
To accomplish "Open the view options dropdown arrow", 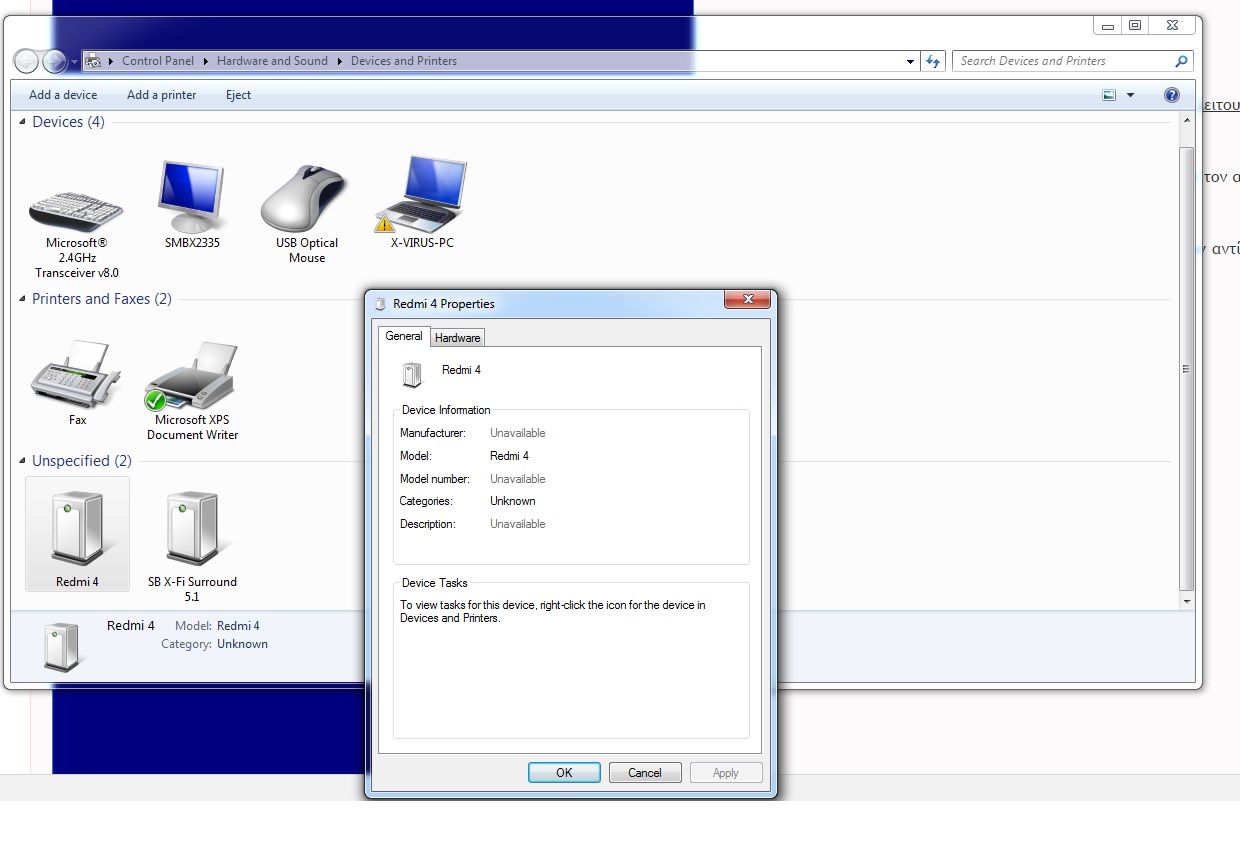I will [1130, 95].
